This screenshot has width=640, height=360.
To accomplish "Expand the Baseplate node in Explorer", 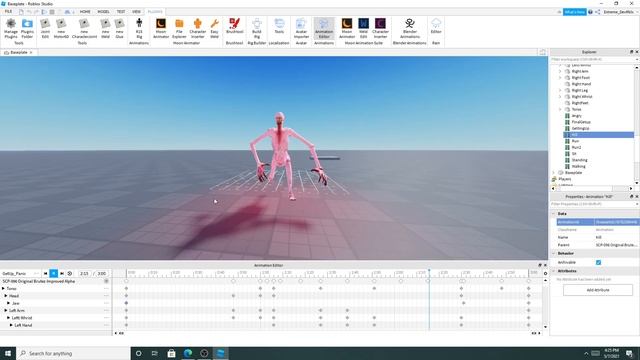I will (x=554, y=173).
